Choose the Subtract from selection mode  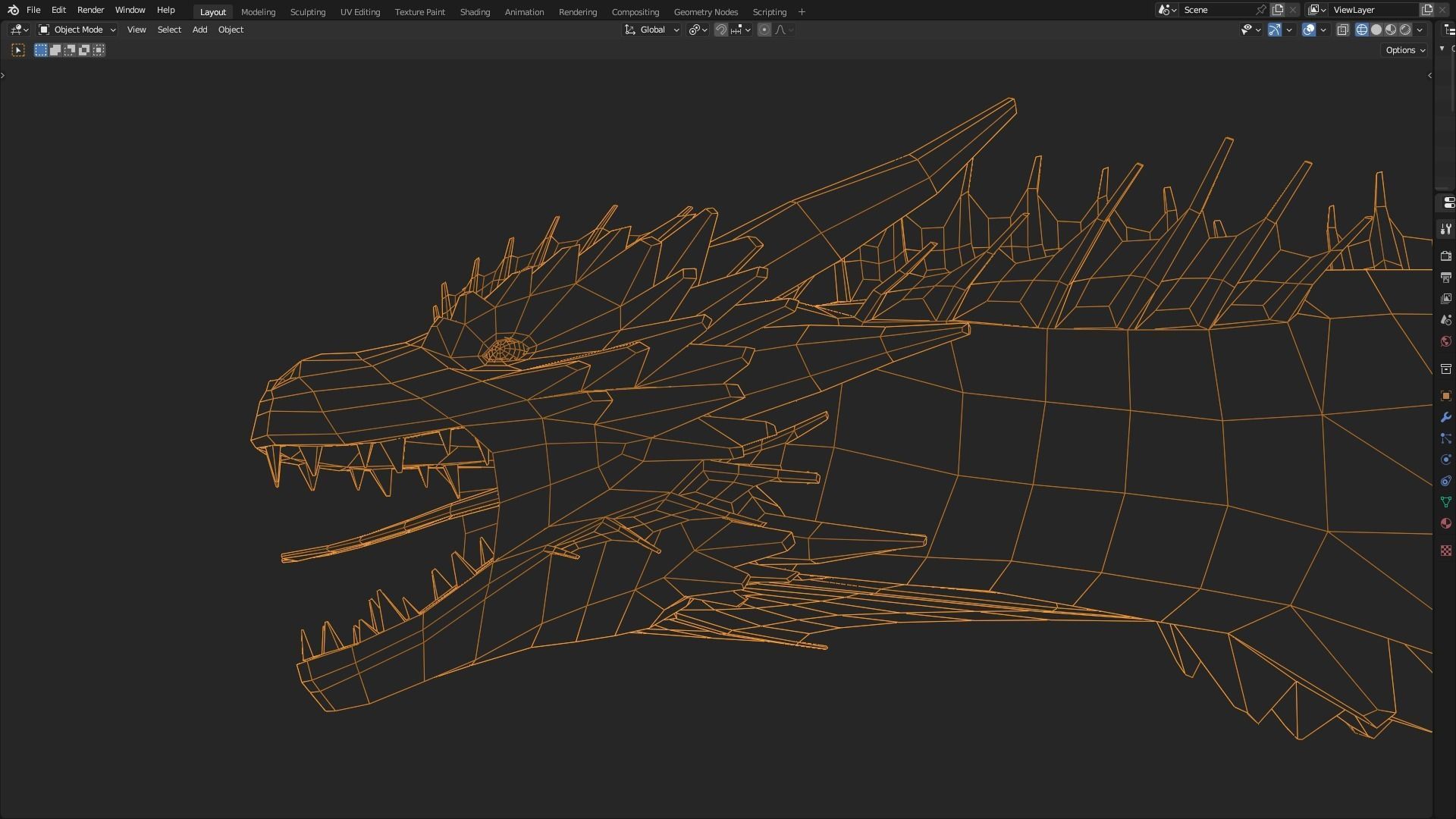pyautogui.click(x=70, y=50)
